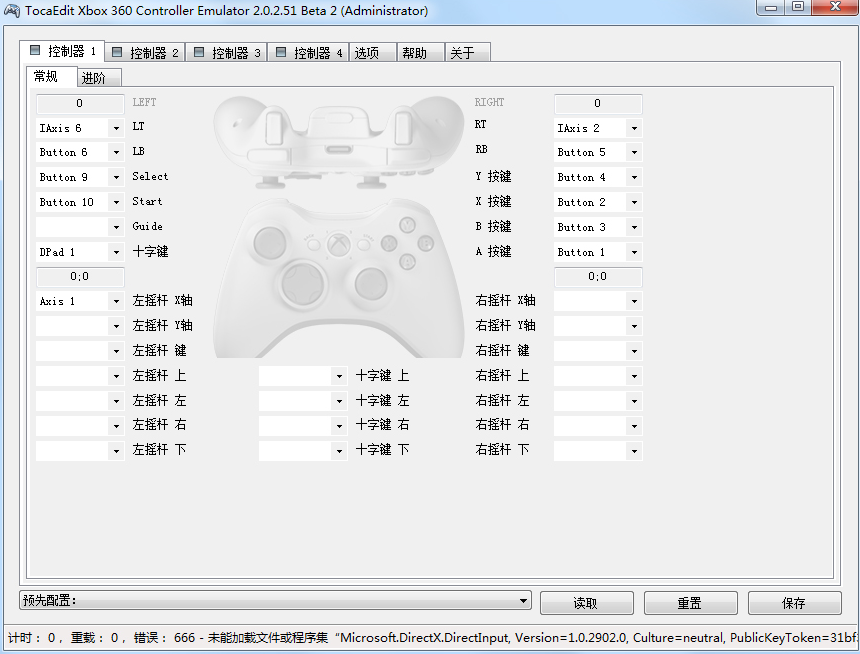This screenshot has height=654, width=860.
Task: Click the right thumbstick on controller image
Action: [370, 283]
